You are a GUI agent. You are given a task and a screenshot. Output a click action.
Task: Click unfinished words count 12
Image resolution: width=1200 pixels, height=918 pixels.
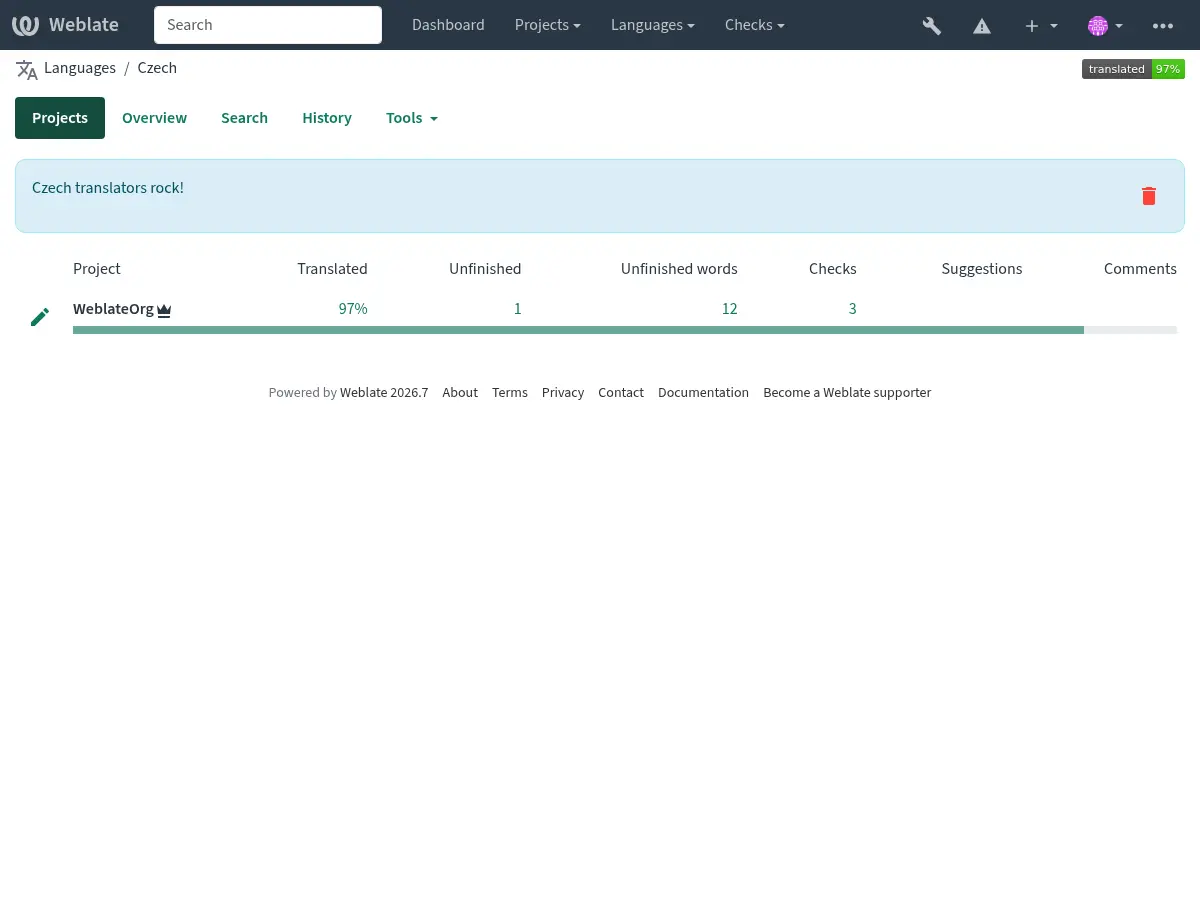pyautogui.click(x=730, y=309)
